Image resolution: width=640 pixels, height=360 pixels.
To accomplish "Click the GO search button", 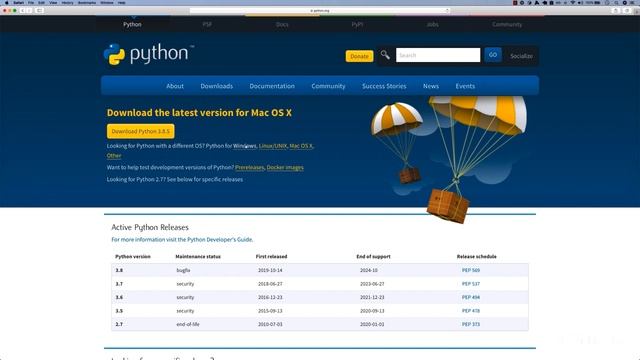I will pos(493,55).
